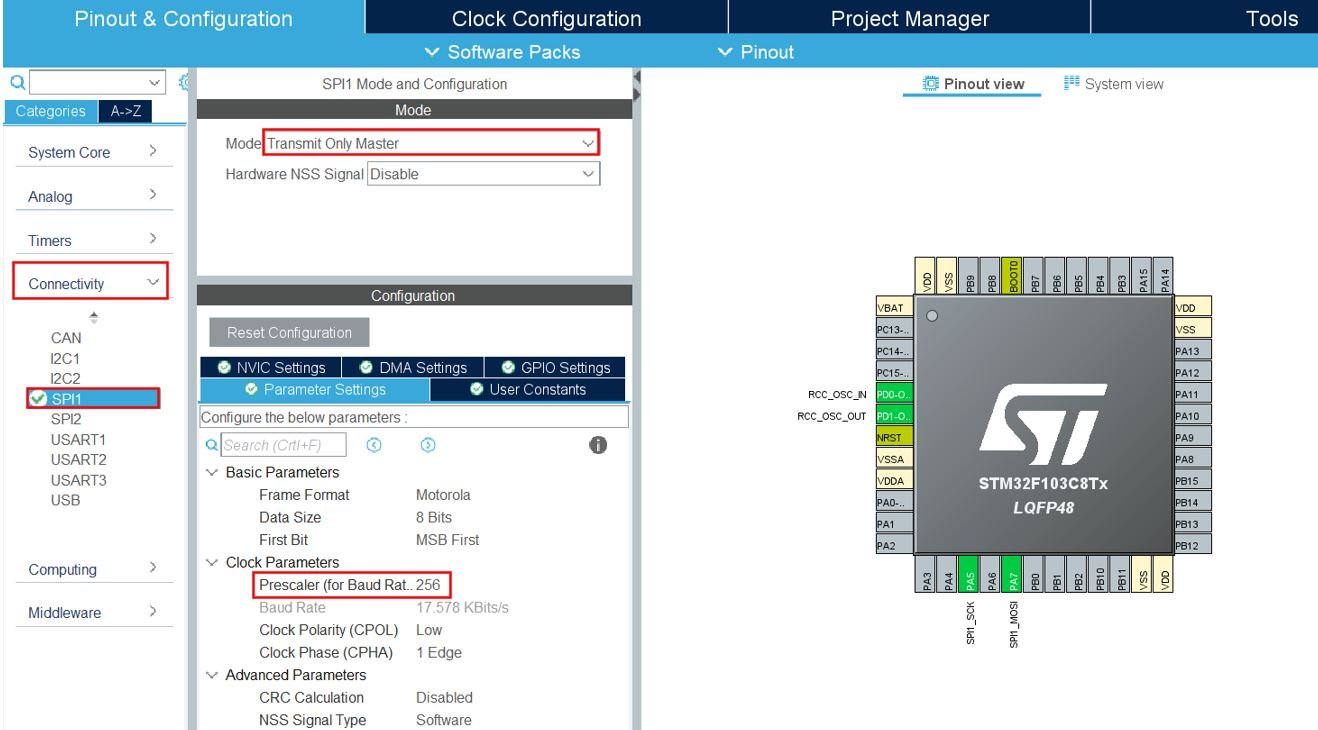Open the NVIC Settings tab

pyautogui.click(x=271, y=367)
